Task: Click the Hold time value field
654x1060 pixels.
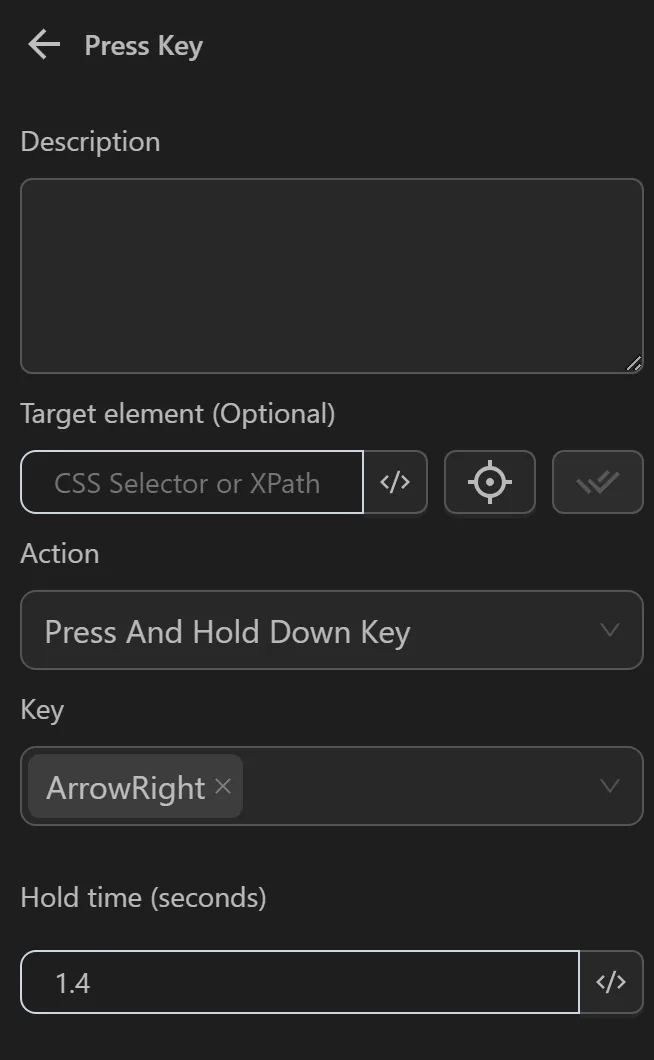Action: pyautogui.click(x=300, y=982)
